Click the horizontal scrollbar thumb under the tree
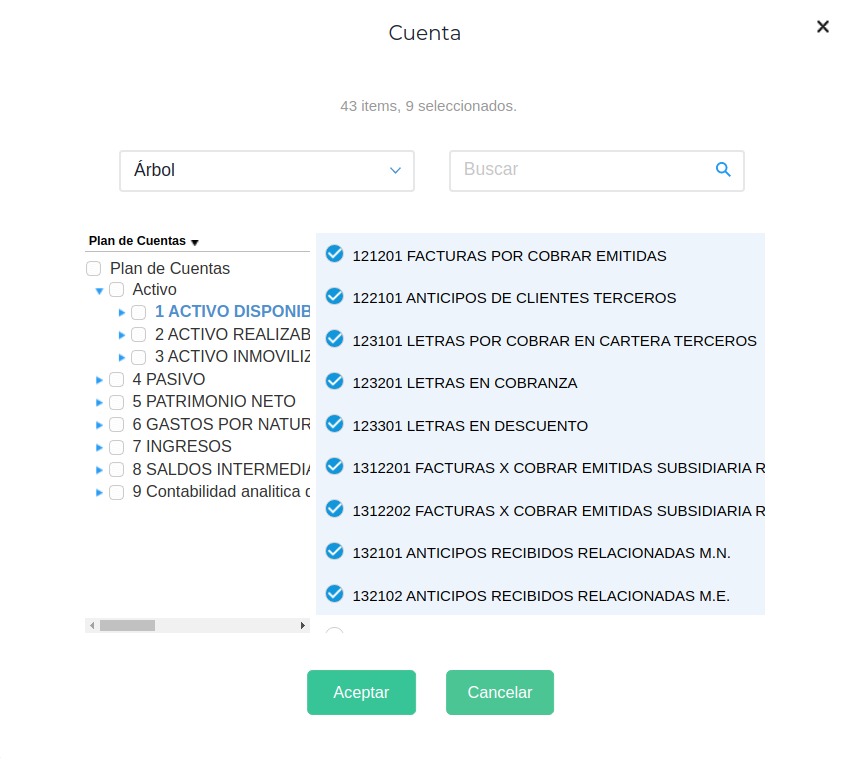The width and height of the screenshot is (846, 758). pyautogui.click(x=127, y=625)
